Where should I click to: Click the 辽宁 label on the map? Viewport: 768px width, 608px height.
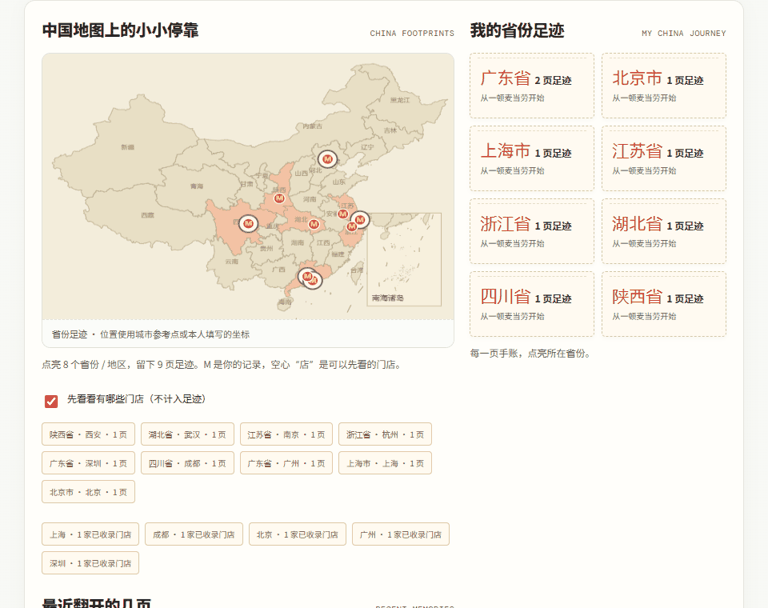[x=367, y=147]
